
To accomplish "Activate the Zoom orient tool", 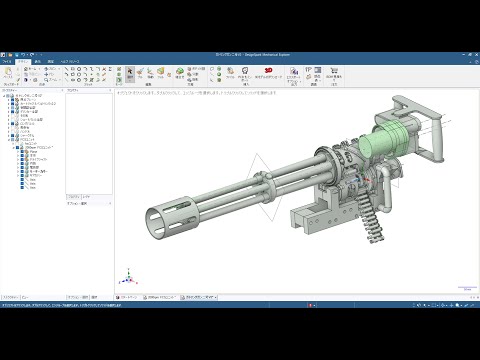I will [50, 80].
